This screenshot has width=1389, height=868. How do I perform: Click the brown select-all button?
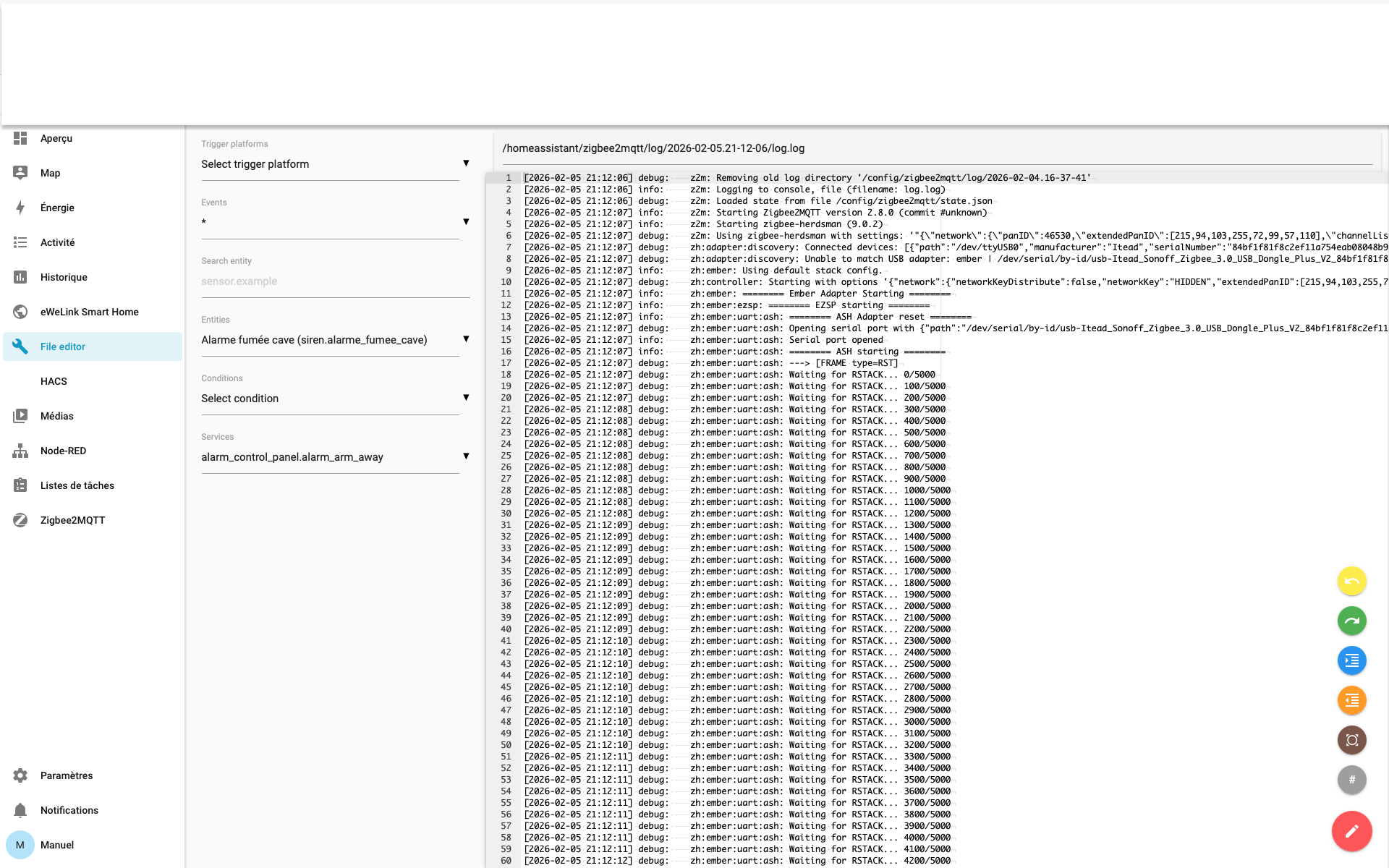pos(1351,740)
